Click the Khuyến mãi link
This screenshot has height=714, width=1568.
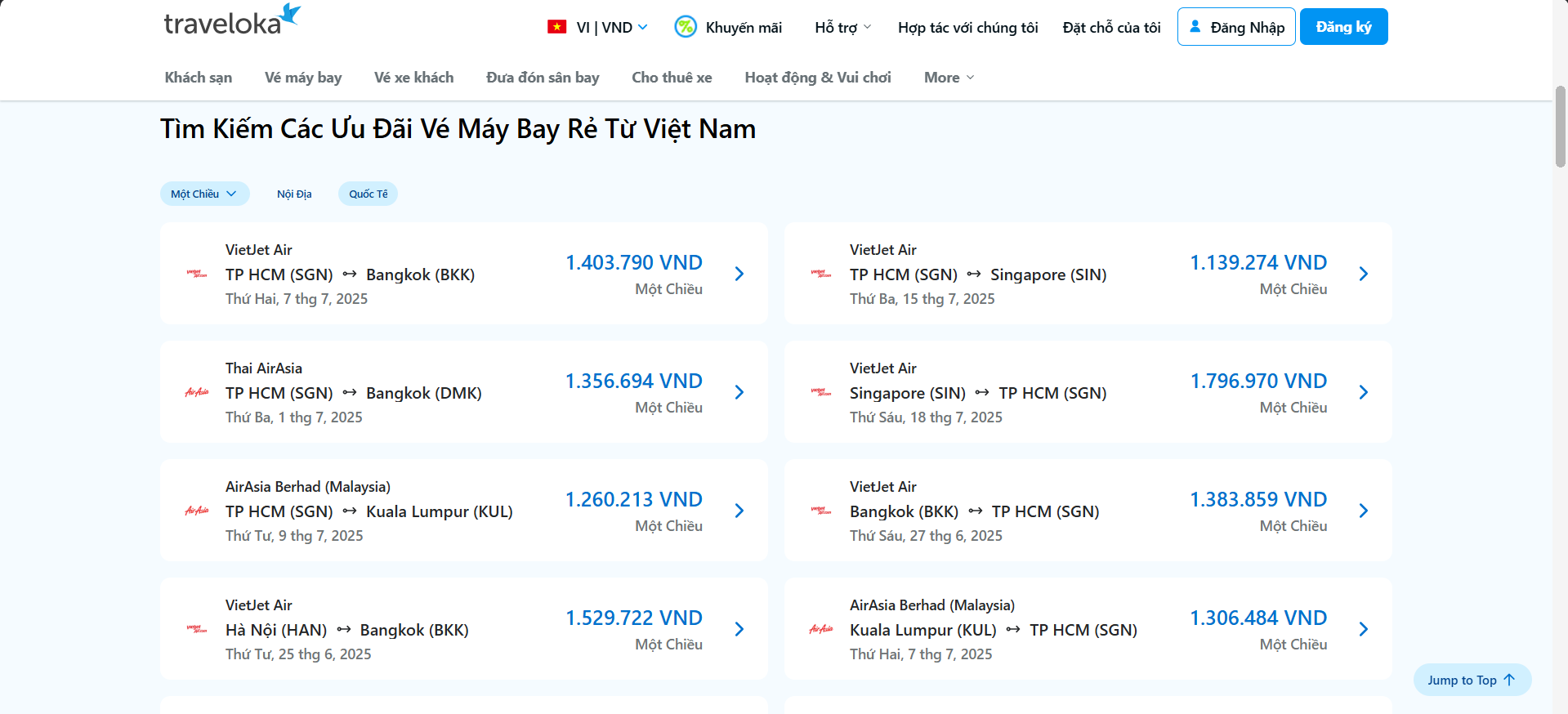point(744,27)
